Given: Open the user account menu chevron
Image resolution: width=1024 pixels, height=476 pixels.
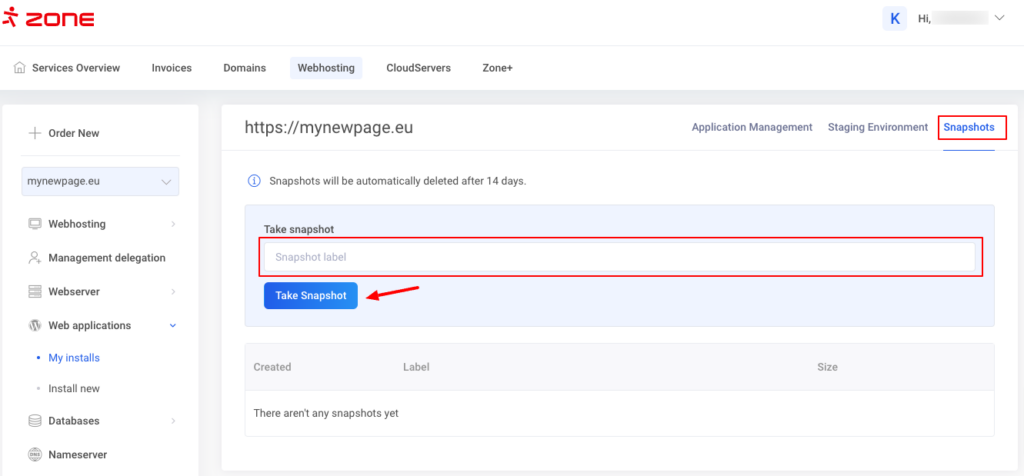Looking at the screenshot, I should click(x=998, y=18).
